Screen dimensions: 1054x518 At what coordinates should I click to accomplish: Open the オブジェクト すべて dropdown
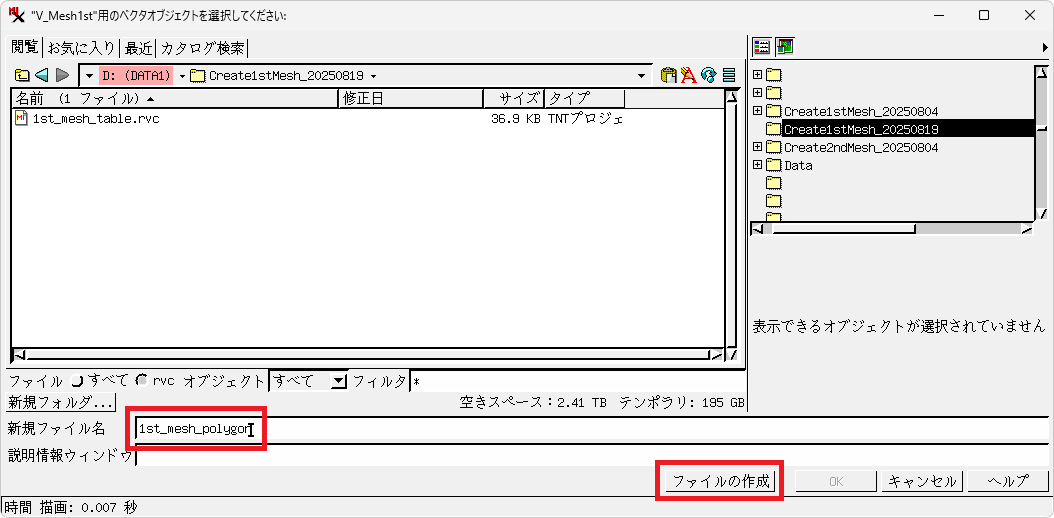(x=338, y=381)
